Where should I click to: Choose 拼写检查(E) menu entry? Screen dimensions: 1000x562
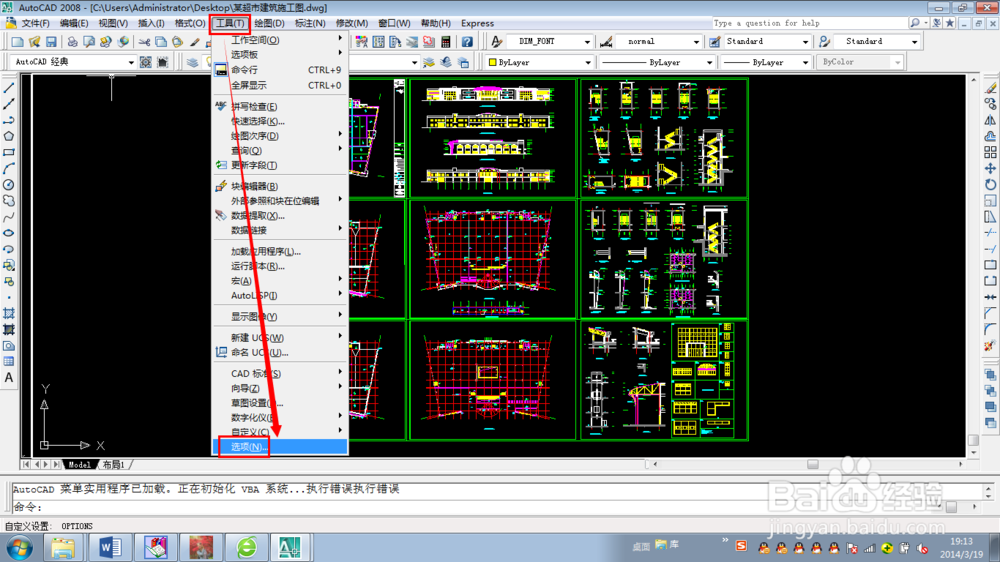(x=281, y=107)
